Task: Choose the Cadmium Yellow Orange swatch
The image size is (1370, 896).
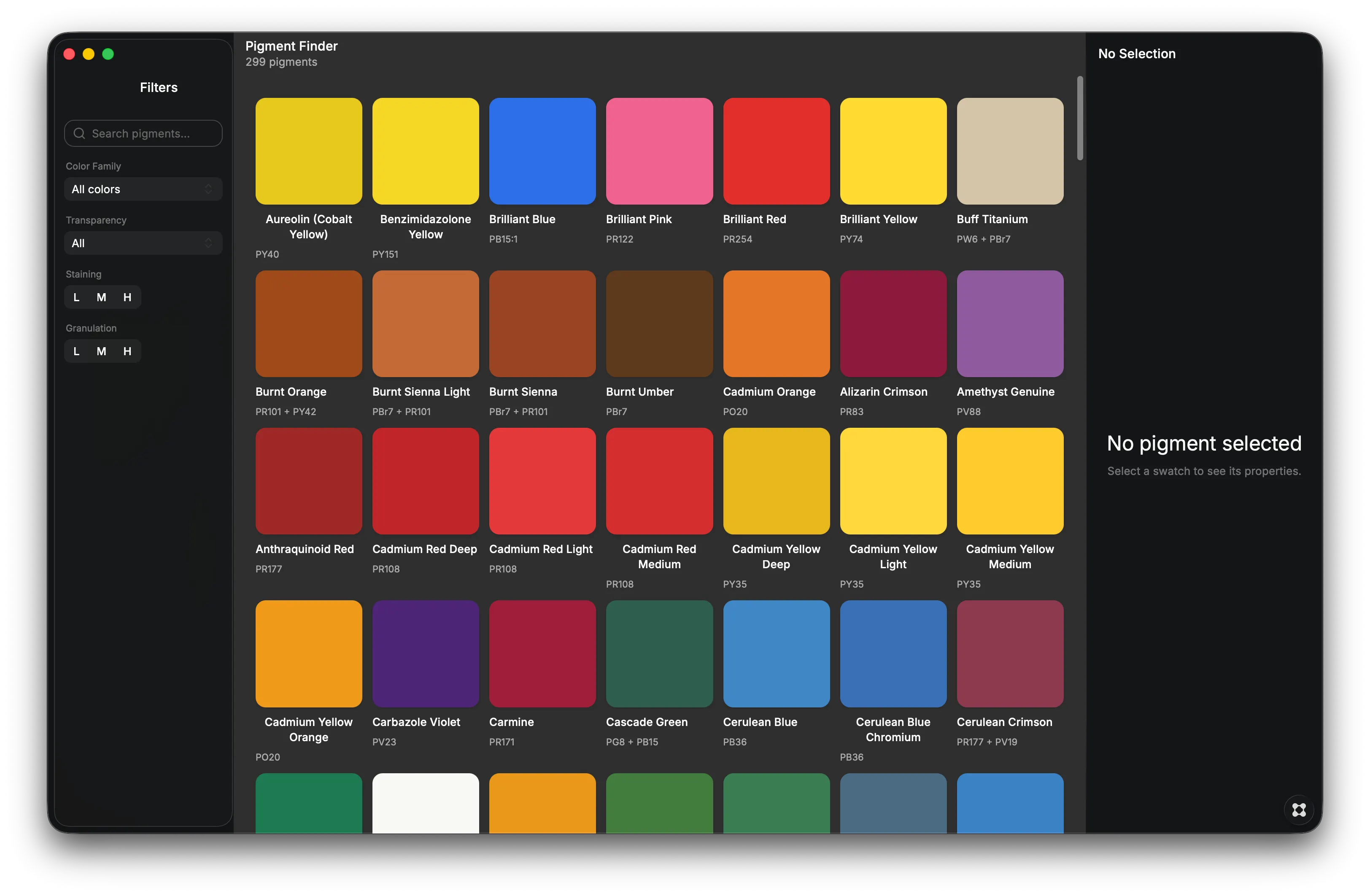Action: pos(308,654)
